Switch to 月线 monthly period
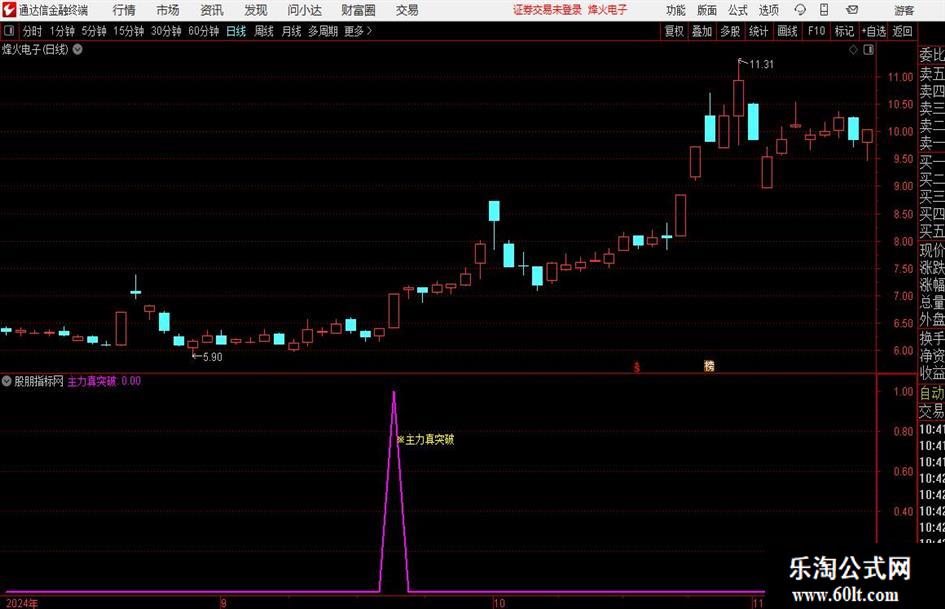Image resolution: width=945 pixels, height=609 pixels. [x=291, y=31]
